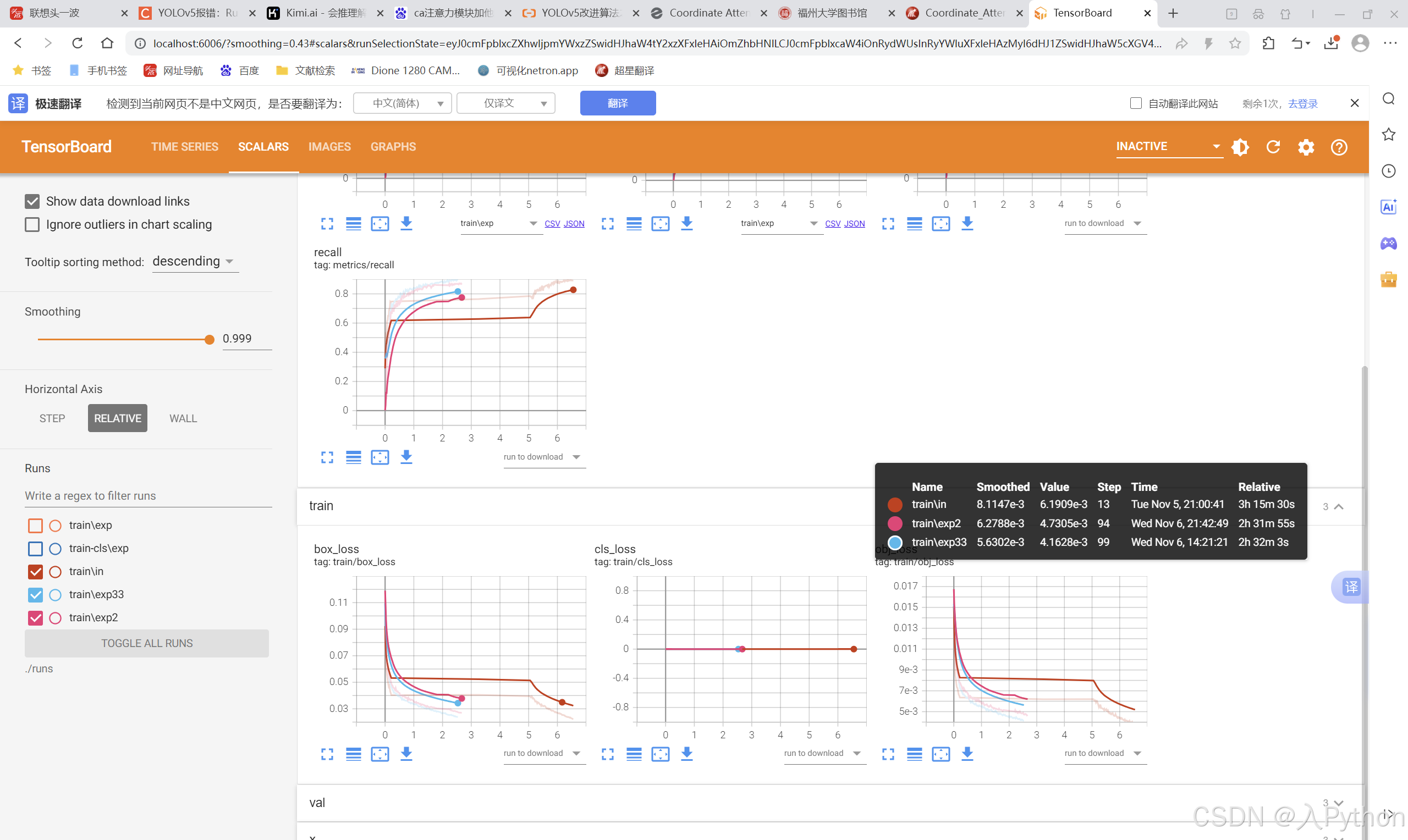The height and width of the screenshot is (840, 1408).
Task: Check the train-cls\exp run
Action: pyautogui.click(x=35, y=549)
